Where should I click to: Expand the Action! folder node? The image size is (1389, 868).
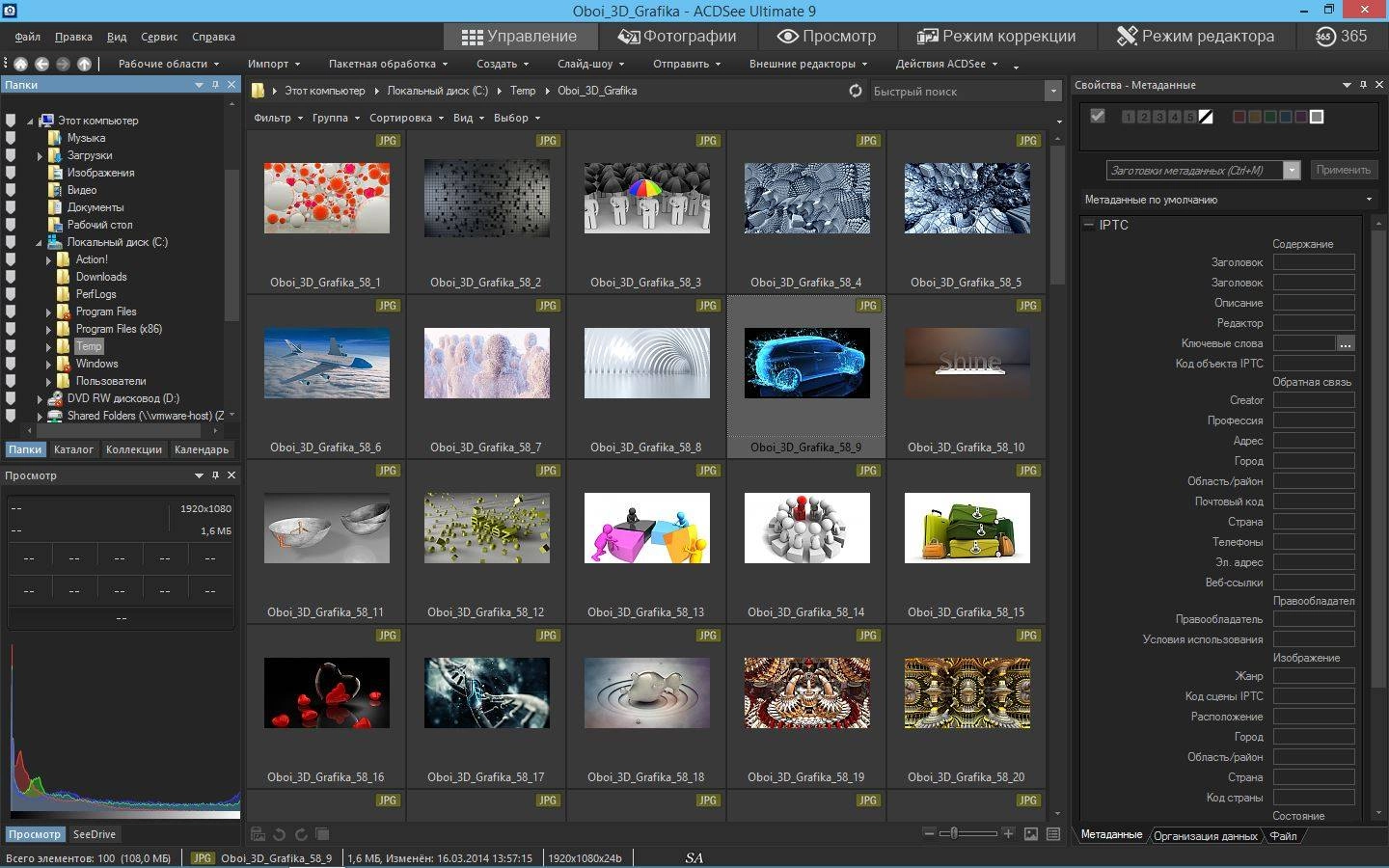[x=48, y=260]
